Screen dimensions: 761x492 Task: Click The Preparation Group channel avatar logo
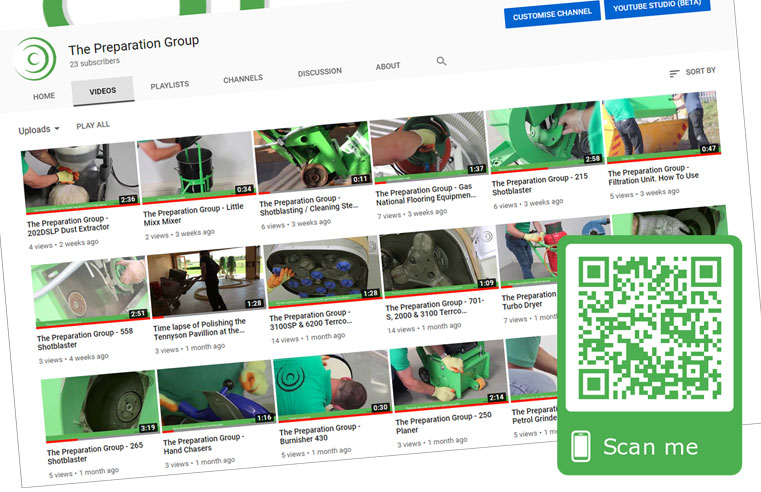pyautogui.click(x=34, y=59)
